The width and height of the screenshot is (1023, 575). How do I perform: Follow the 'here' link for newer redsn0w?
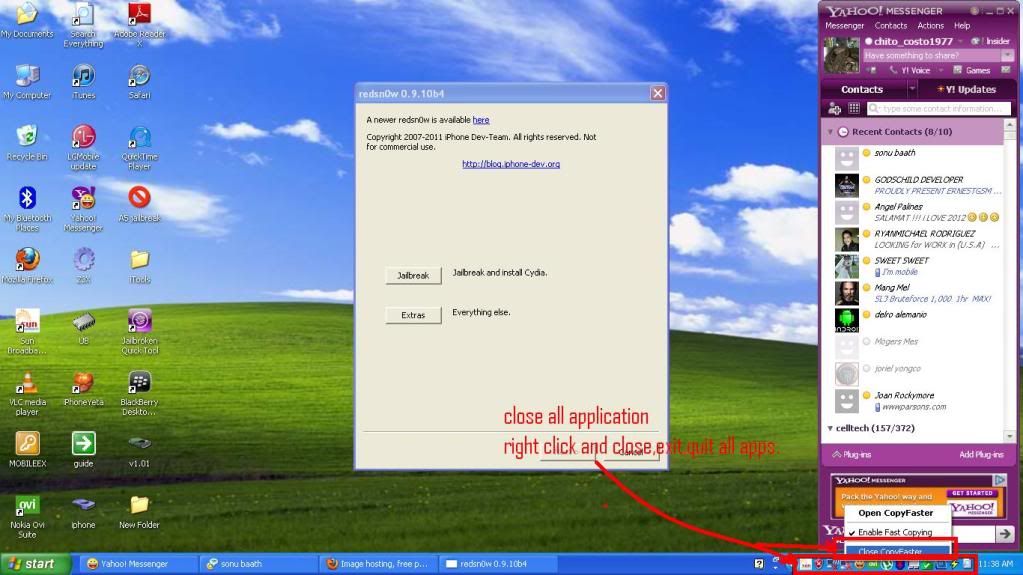[481, 120]
